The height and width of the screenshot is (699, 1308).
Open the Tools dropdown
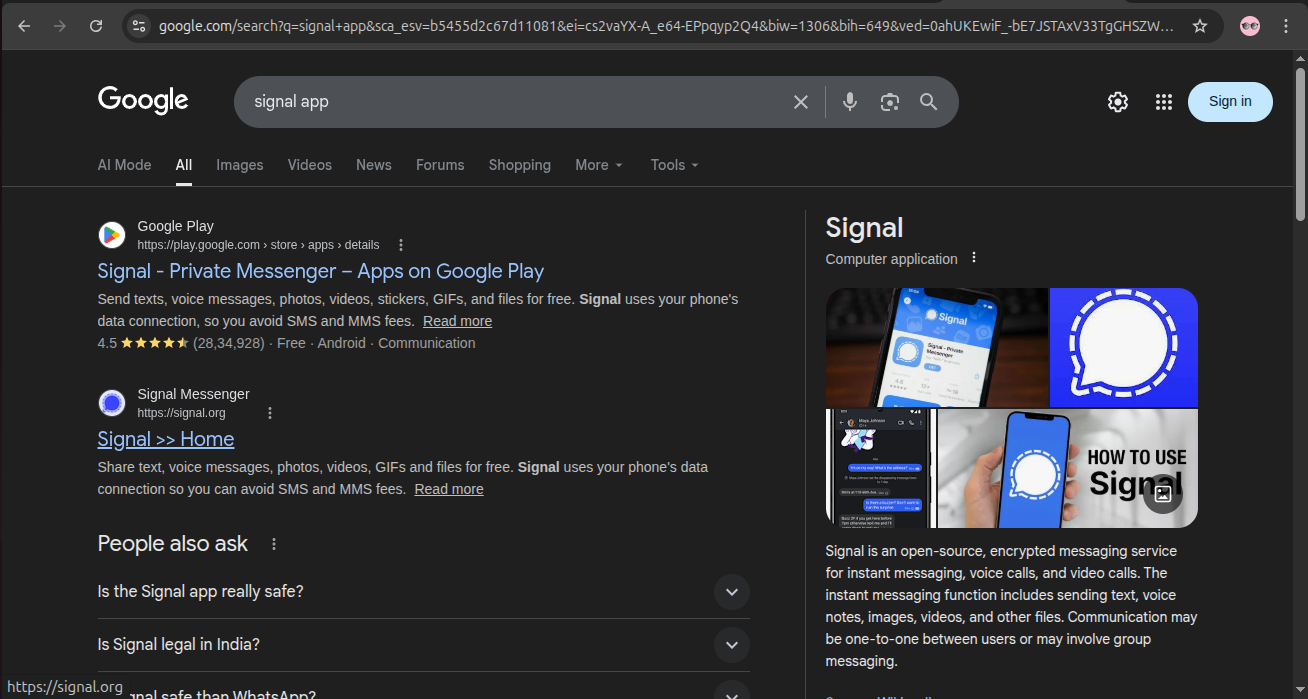click(x=674, y=165)
